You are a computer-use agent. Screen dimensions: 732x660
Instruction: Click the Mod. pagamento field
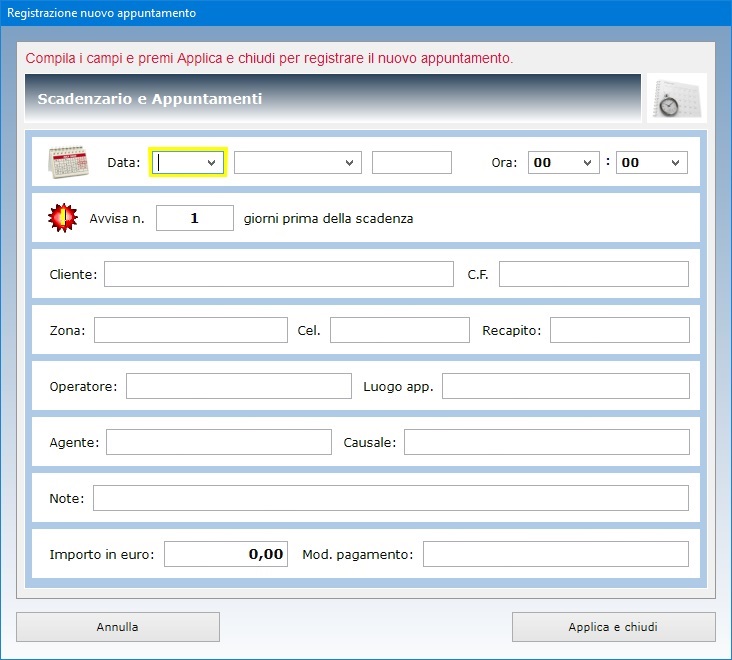point(555,554)
